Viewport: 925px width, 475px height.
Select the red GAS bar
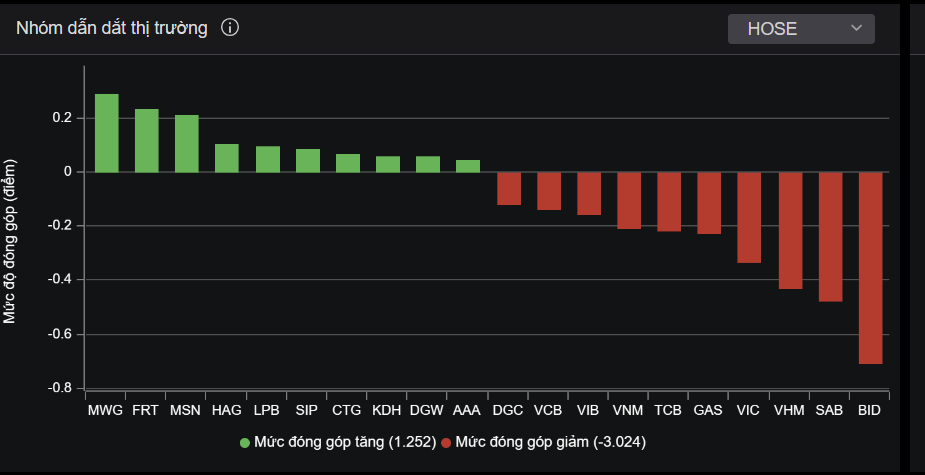[x=709, y=203]
